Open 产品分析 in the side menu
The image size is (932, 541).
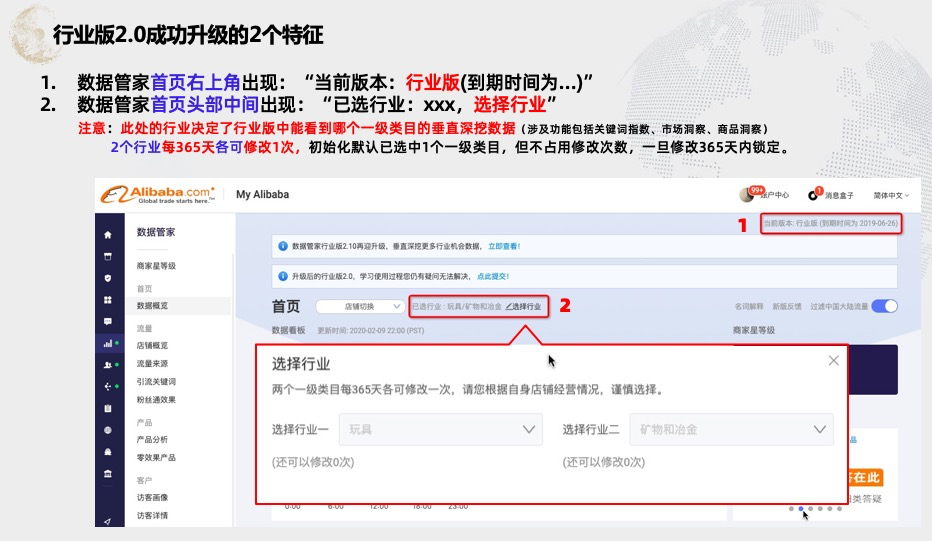click(x=152, y=439)
